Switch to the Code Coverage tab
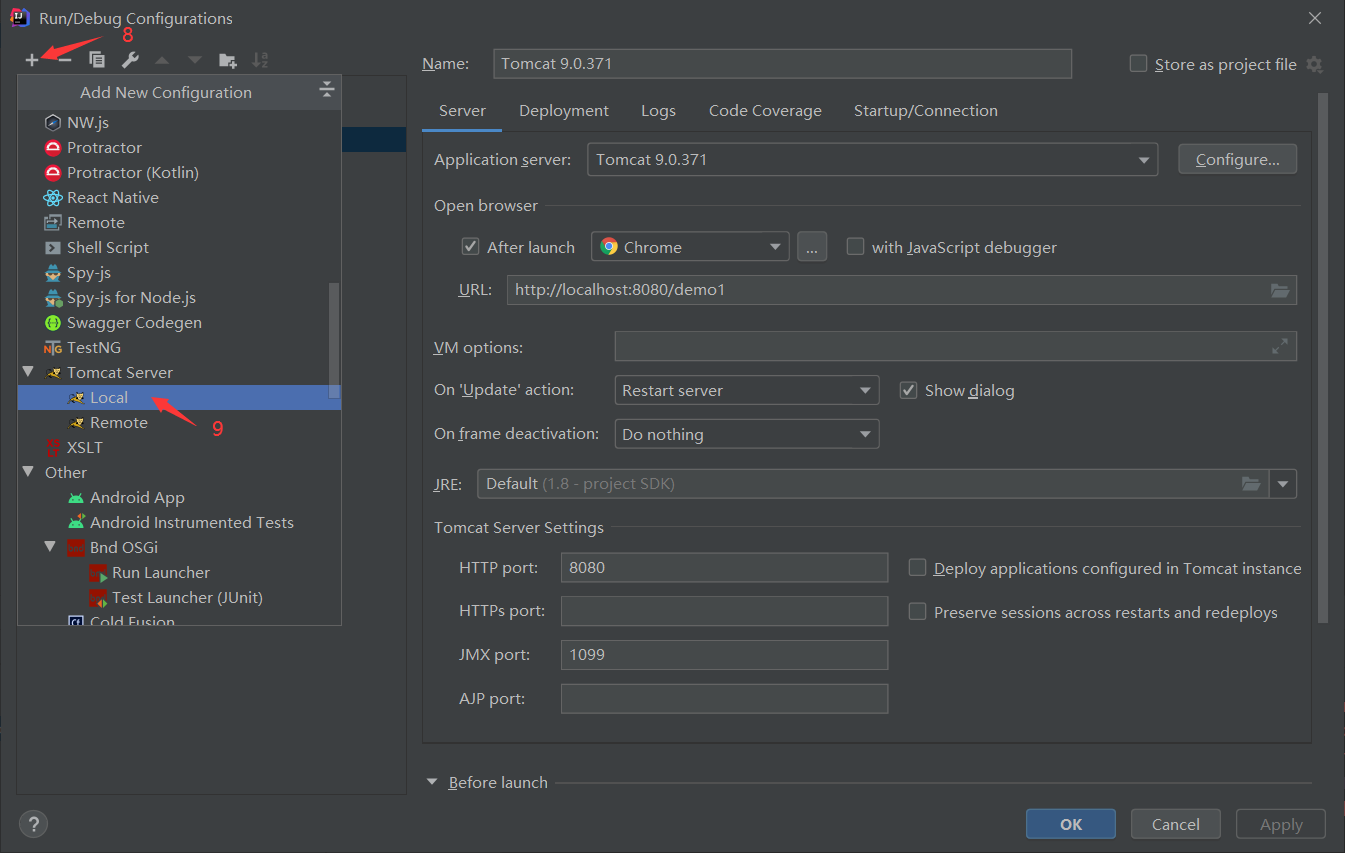 point(765,111)
